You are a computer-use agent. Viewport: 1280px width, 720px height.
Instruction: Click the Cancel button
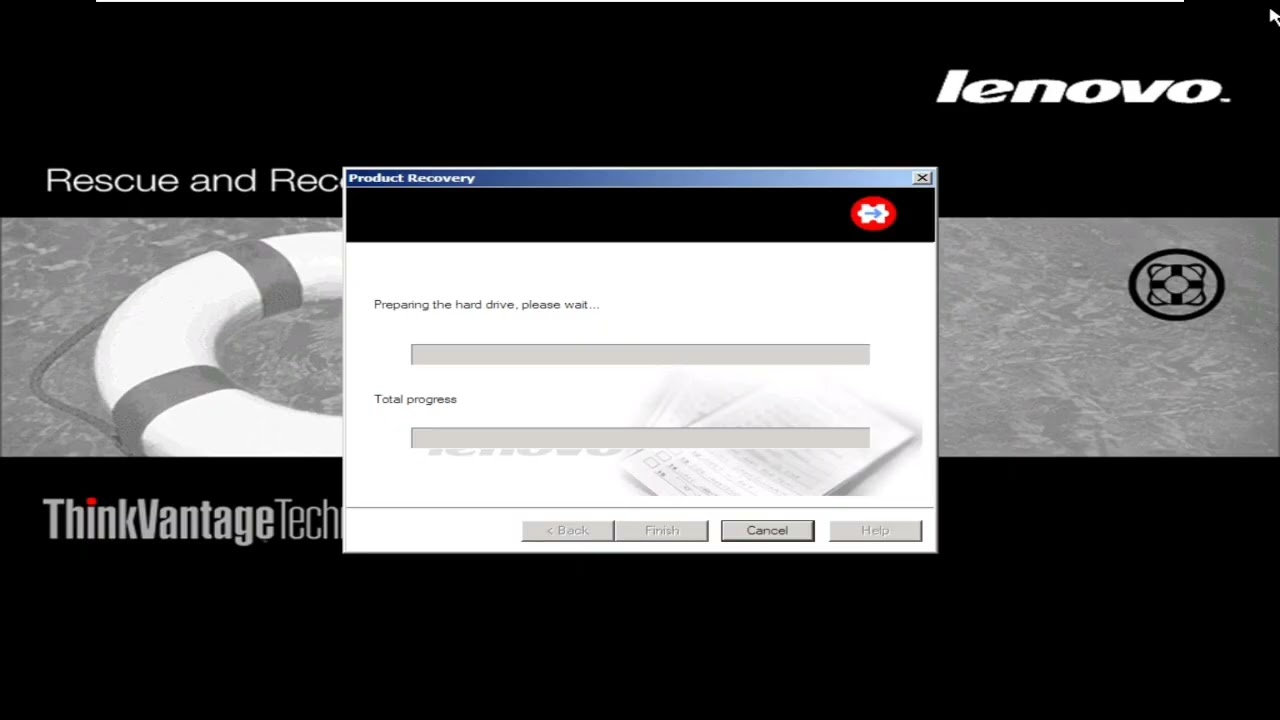767,530
